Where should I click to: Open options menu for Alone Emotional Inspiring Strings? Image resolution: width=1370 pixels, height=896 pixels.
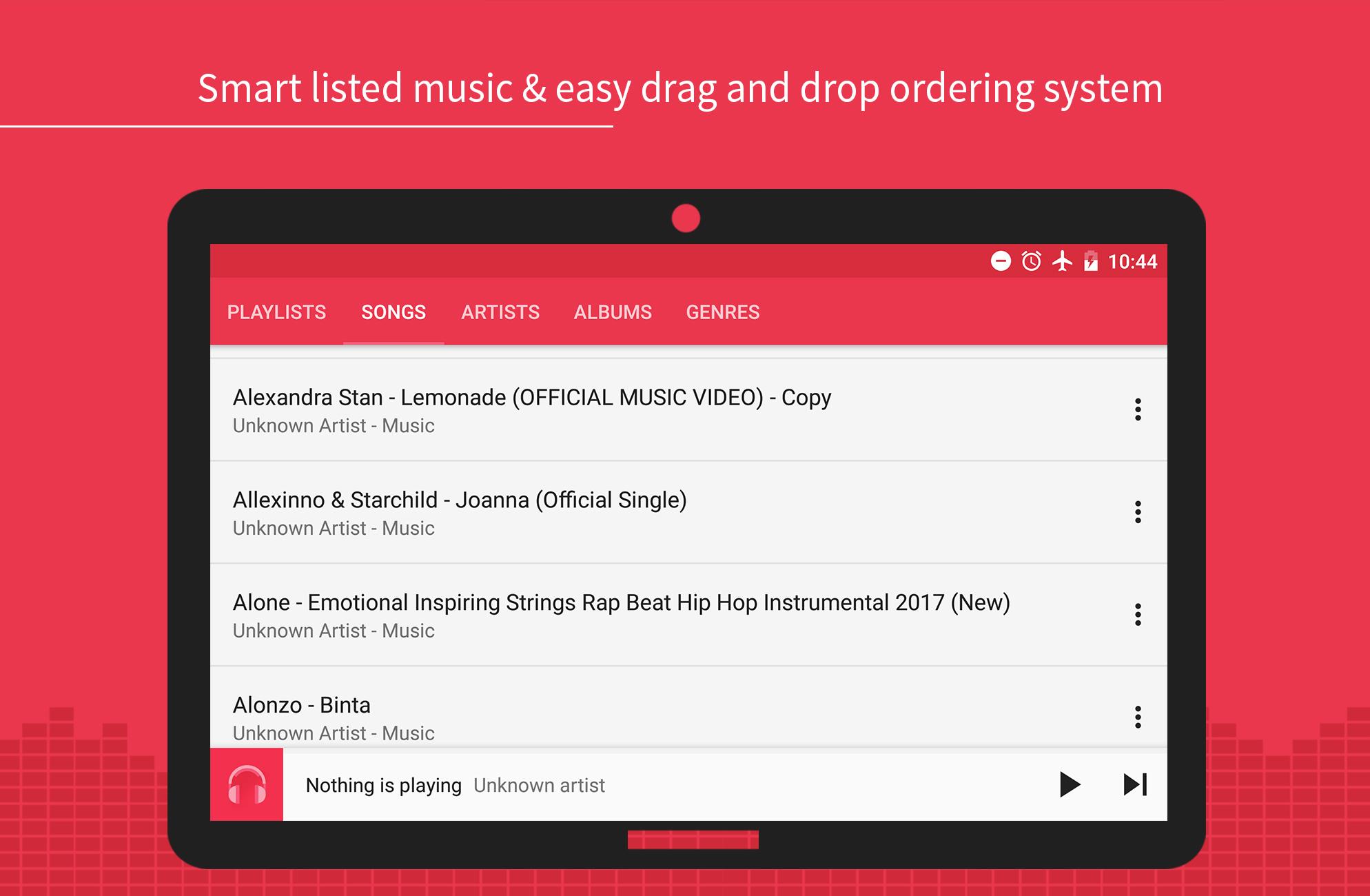(x=1138, y=615)
